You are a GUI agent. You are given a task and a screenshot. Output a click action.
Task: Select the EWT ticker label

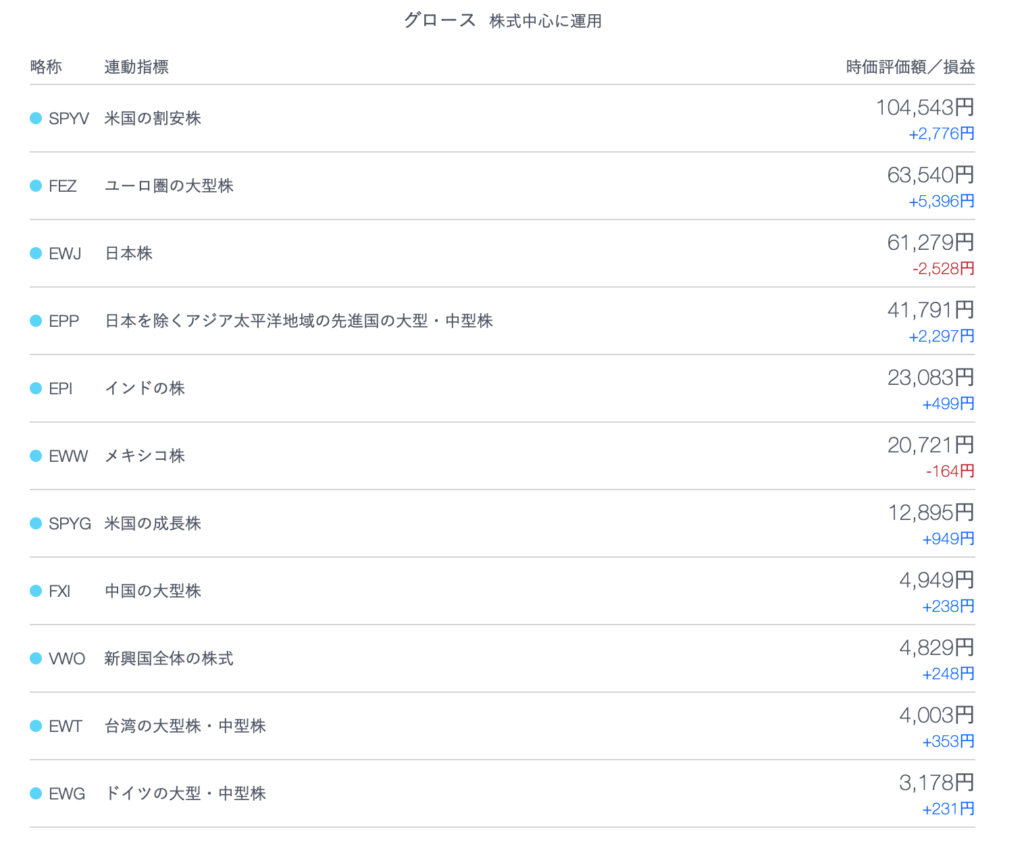(x=65, y=726)
